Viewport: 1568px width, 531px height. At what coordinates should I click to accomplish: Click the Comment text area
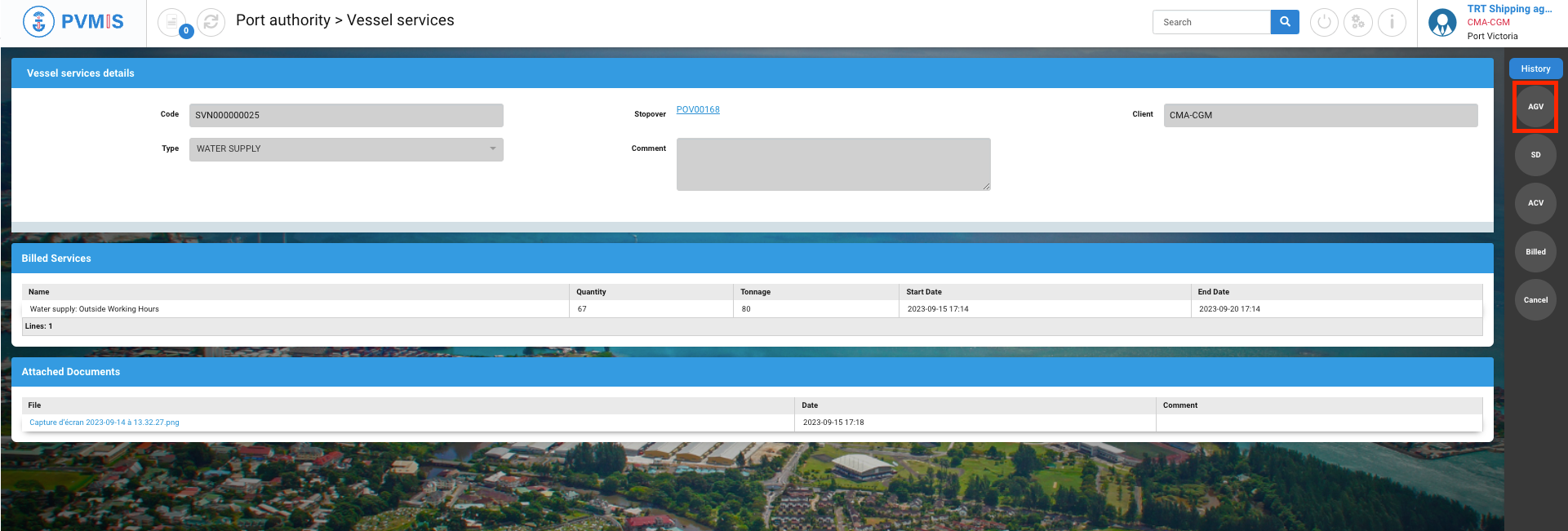[x=833, y=164]
